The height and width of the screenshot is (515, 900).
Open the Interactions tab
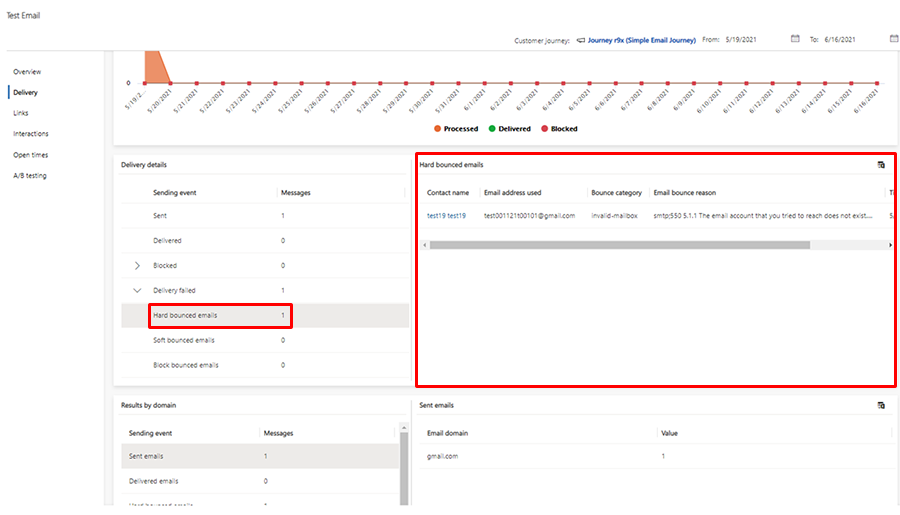31,134
